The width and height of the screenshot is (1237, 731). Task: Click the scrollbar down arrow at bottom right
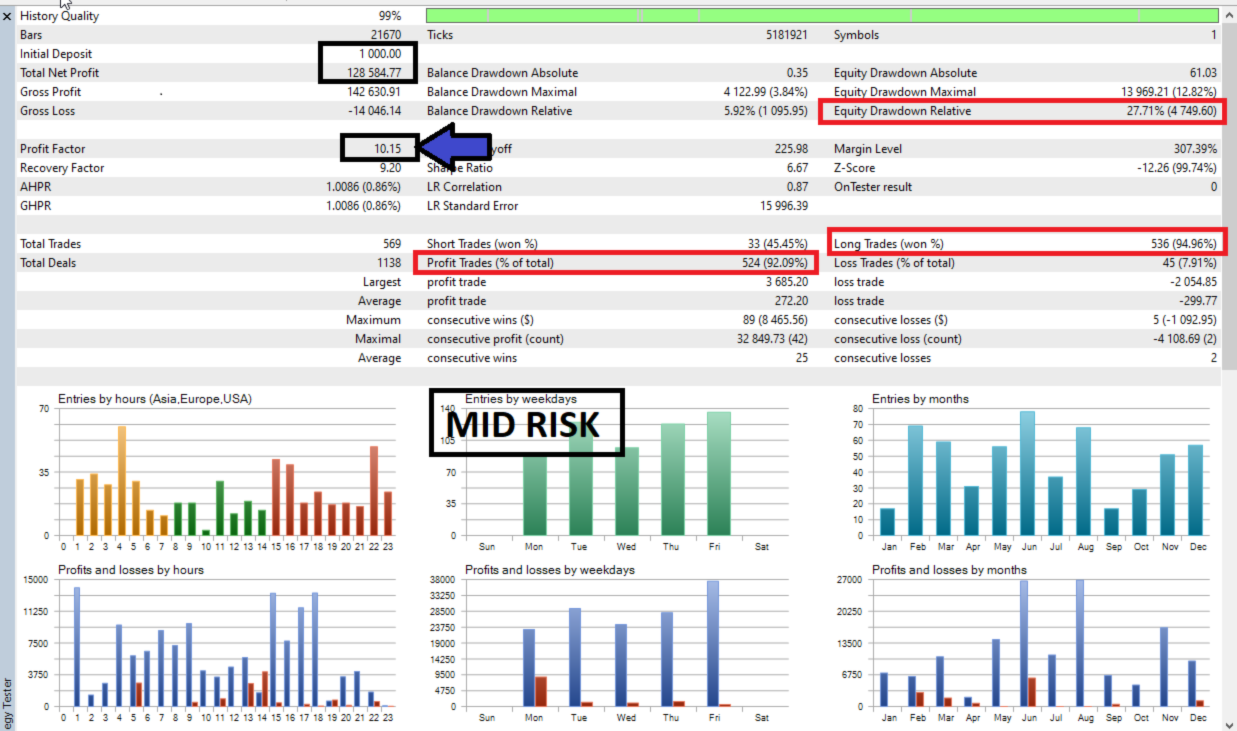click(1228, 722)
